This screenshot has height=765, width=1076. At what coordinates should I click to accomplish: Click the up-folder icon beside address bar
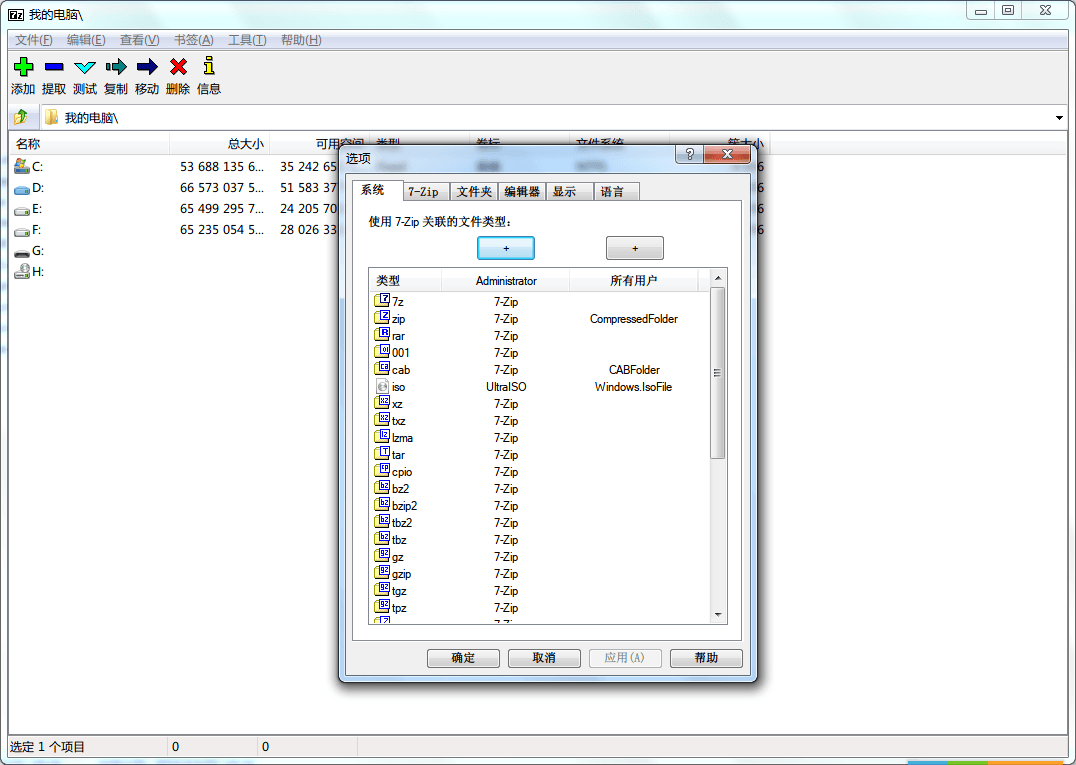21,118
